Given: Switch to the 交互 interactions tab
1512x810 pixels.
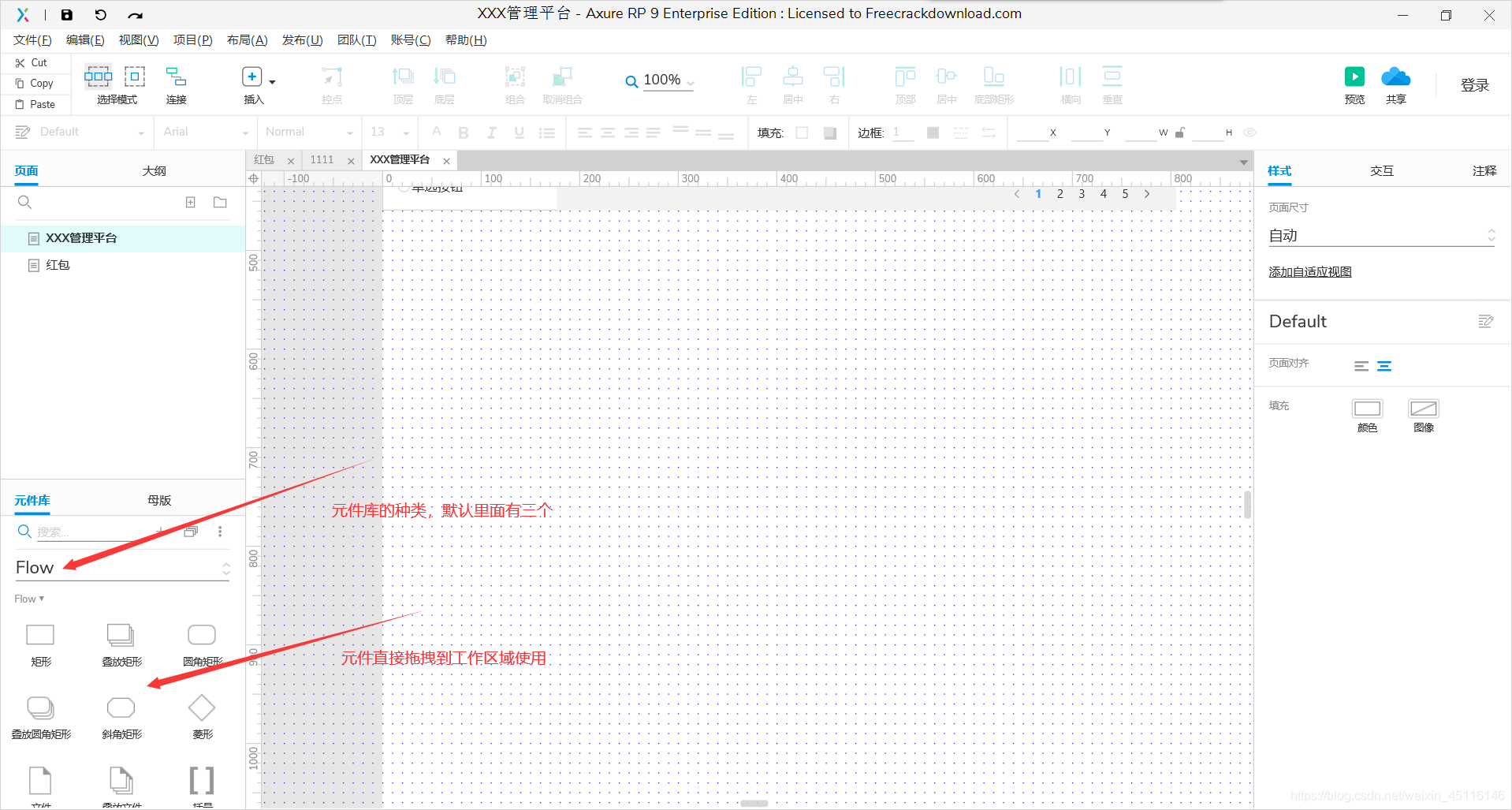Looking at the screenshot, I should (1382, 171).
